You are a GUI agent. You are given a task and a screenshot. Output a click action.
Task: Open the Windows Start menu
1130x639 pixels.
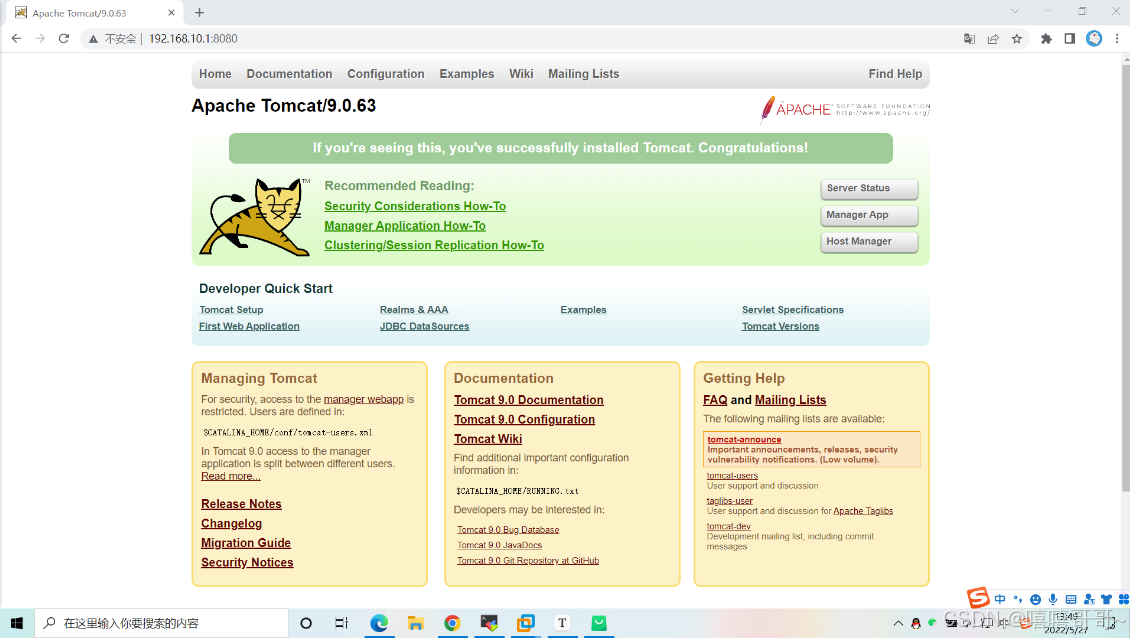coord(17,623)
